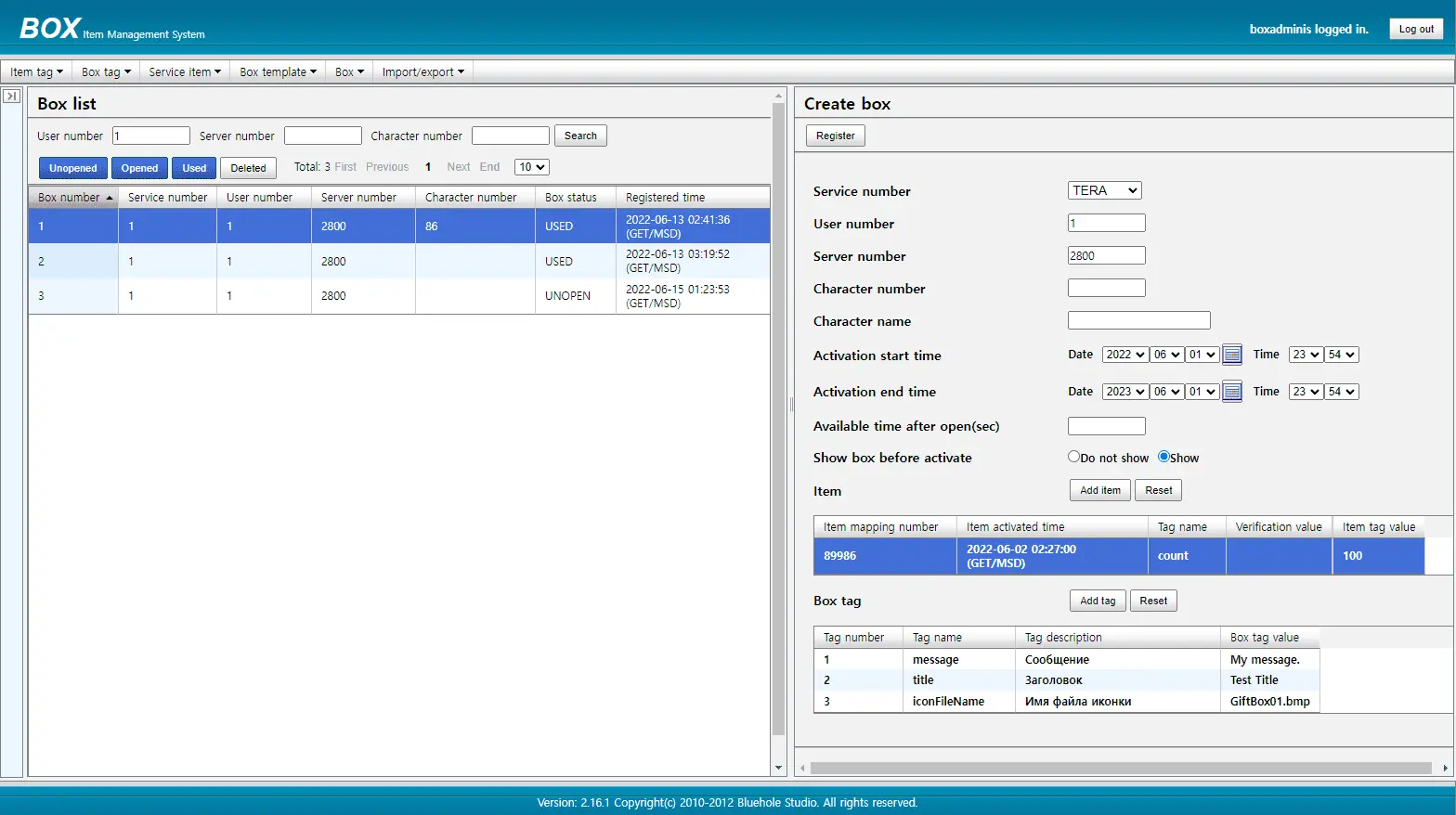The height and width of the screenshot is (815, 1456).
Task: Go to End page link
Action: click(489, 167)
